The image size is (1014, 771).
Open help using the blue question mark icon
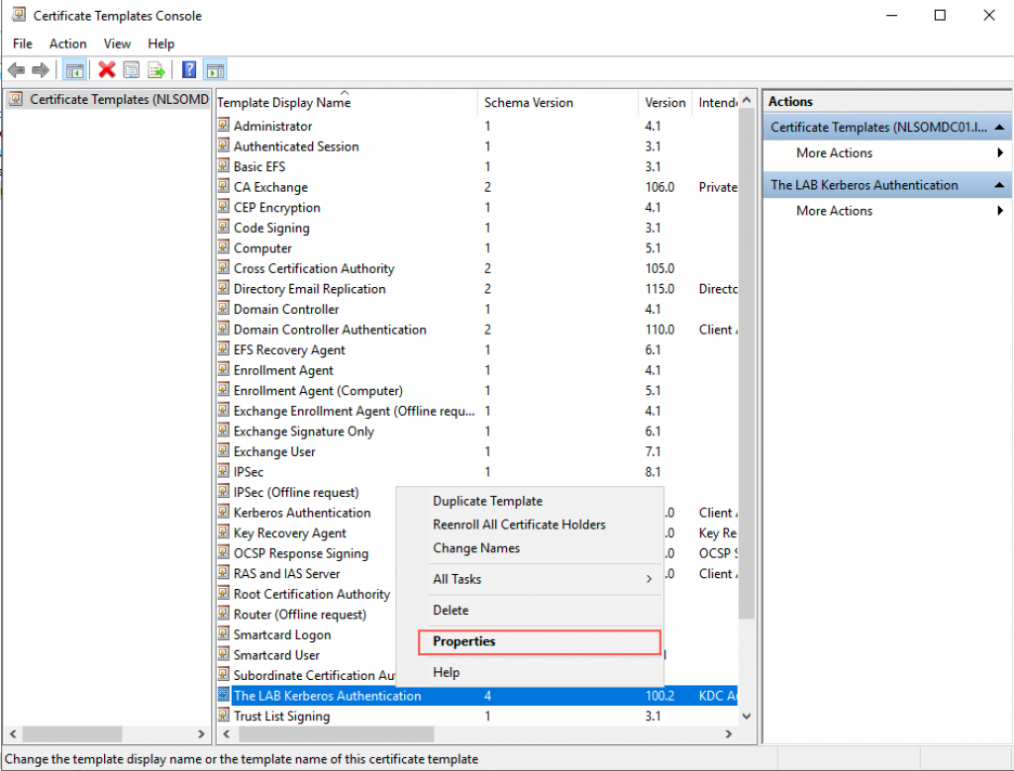(x=188, y=69)
